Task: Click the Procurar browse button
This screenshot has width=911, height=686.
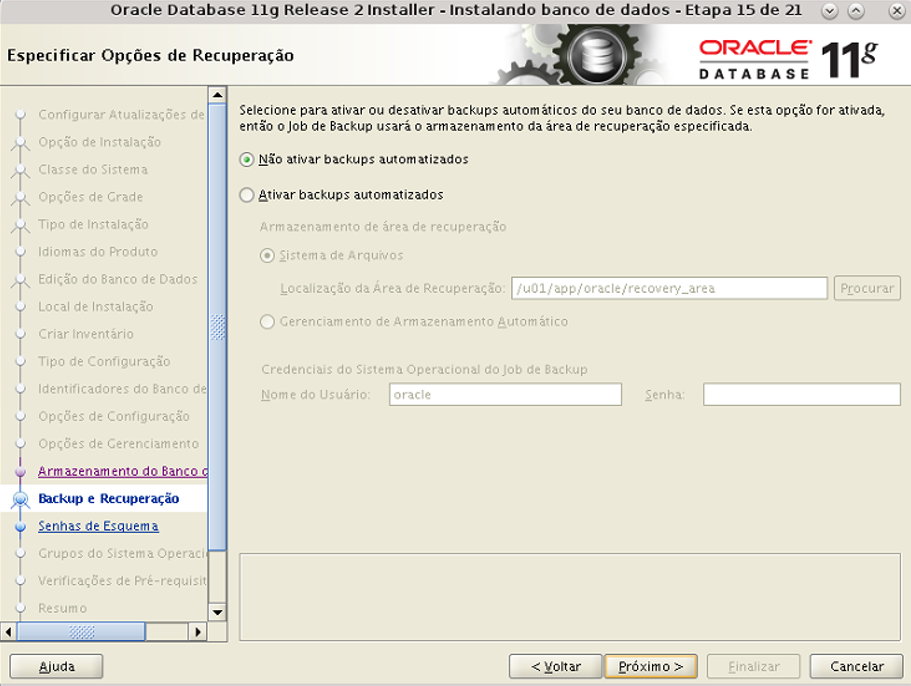Action: tap(867, 288)
